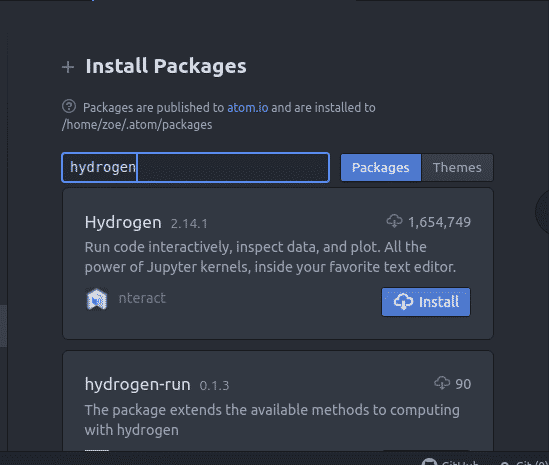549x465 pixels.
Task: Click the GitHub icon in status bar
Action: (x=429, y=462)
